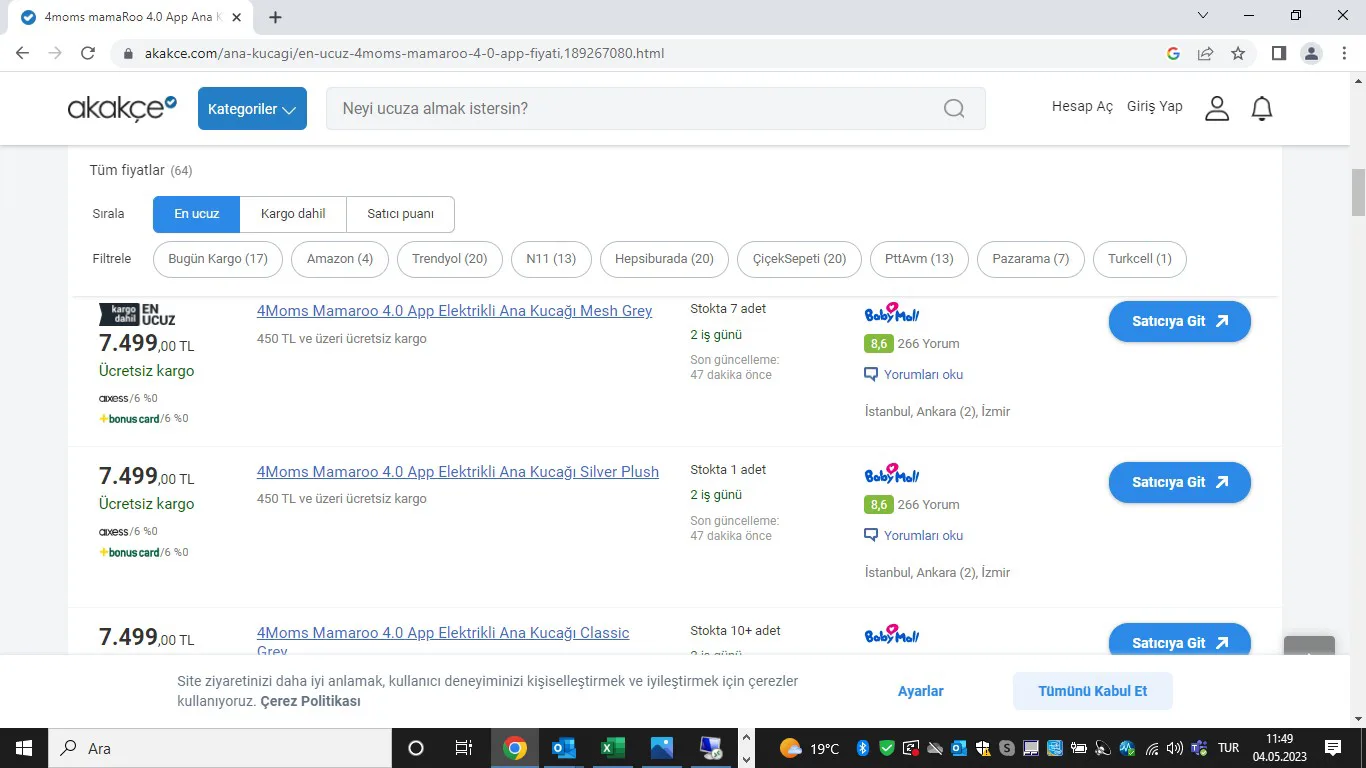Open the notifications bell icon

pos(1262,108)
